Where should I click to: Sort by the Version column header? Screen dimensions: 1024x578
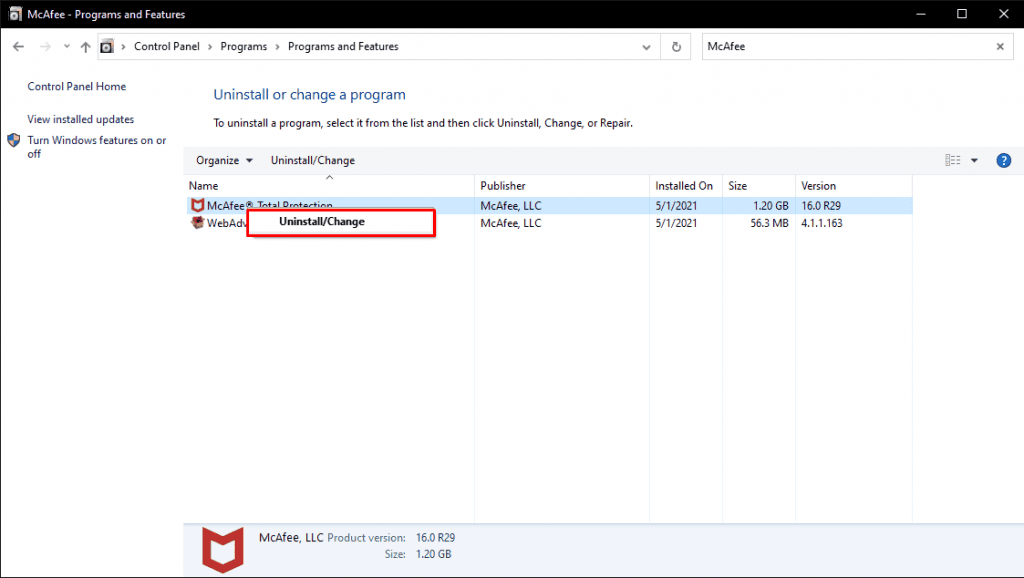[x=853, y=185]
